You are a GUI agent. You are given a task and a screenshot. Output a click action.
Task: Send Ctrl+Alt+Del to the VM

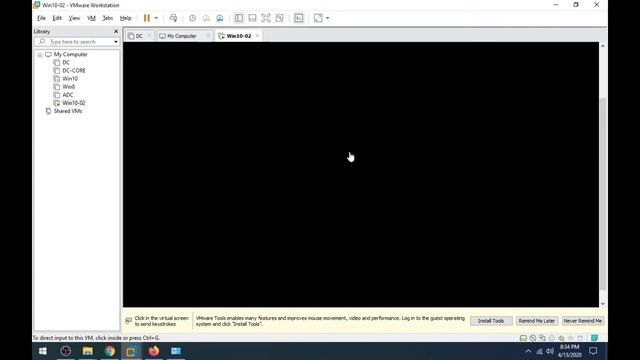173,18
